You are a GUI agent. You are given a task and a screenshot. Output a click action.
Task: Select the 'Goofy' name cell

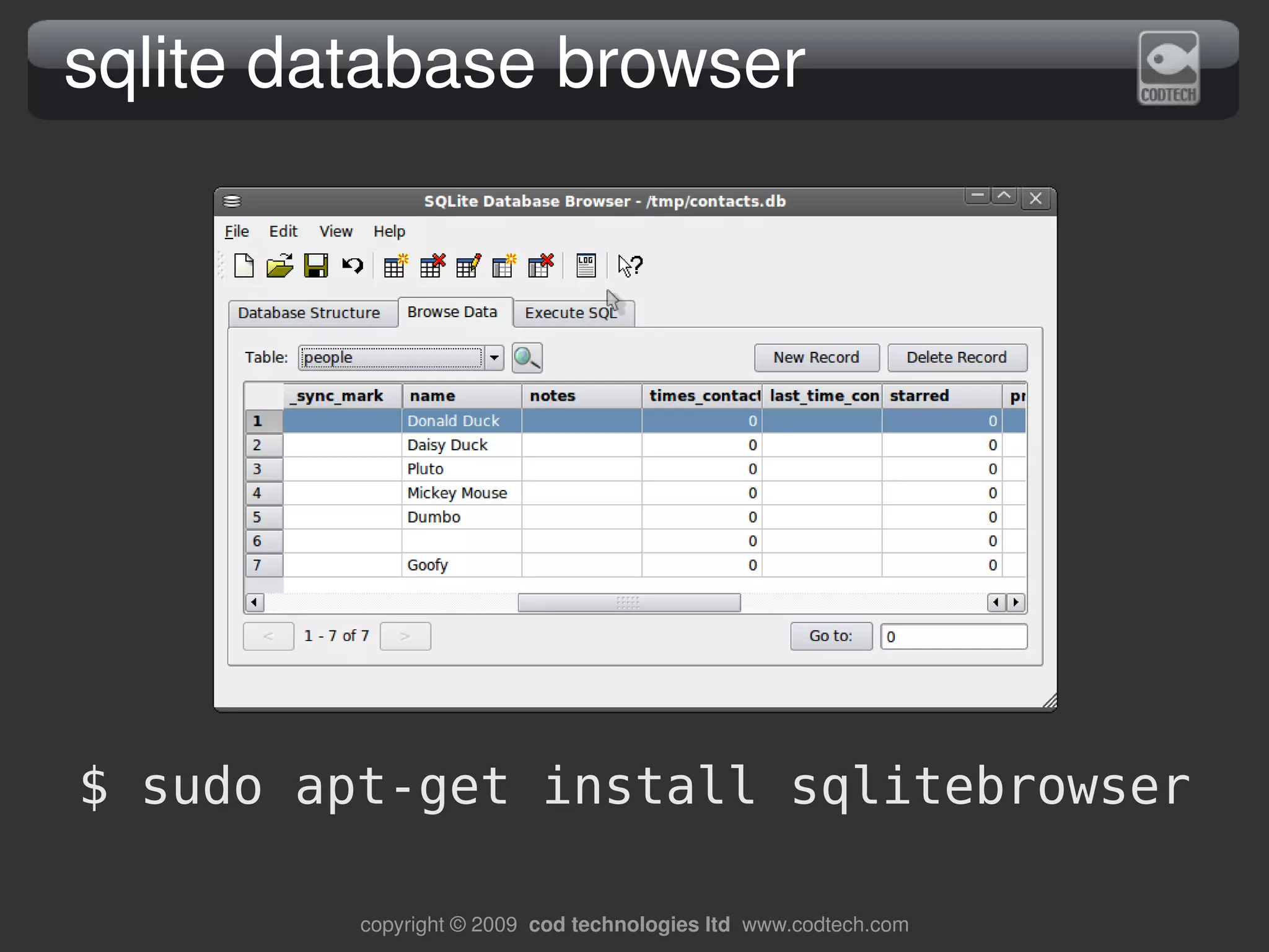462,565
